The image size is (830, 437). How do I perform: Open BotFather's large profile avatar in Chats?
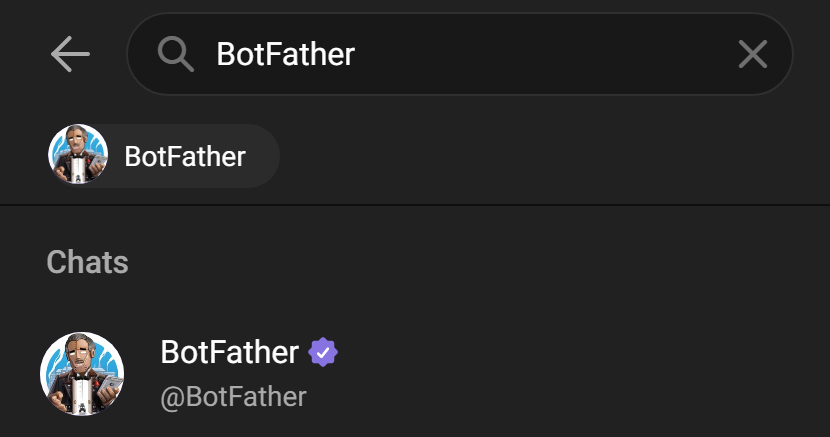pyautogui.click(x=82, y=373)
